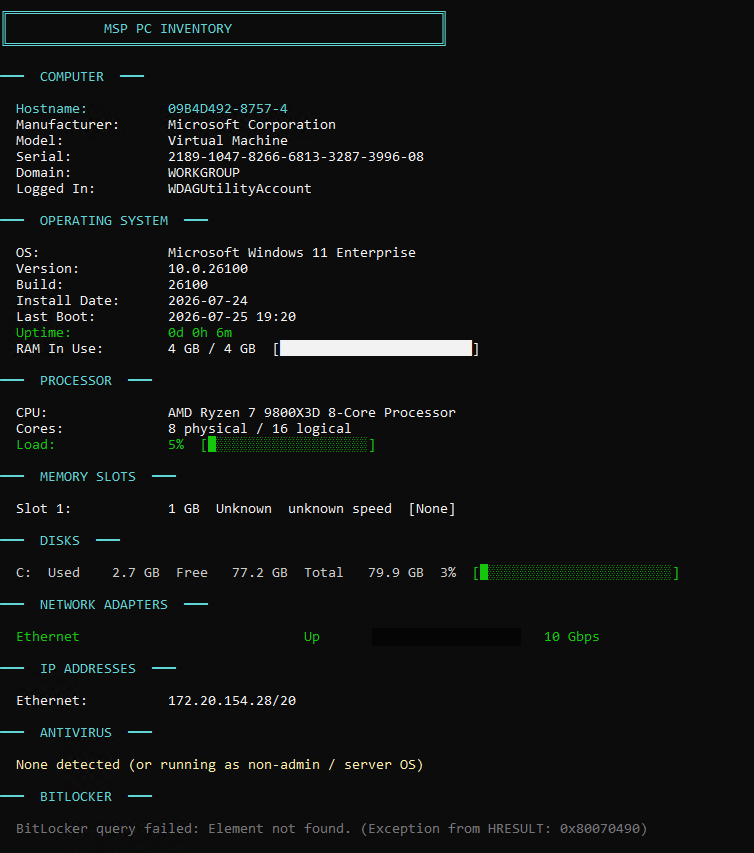The height and width of the screenshot is (853, 754).
Task: Select AMD Ryzen 7 9800X3D processor name
Action: point(312,413)
